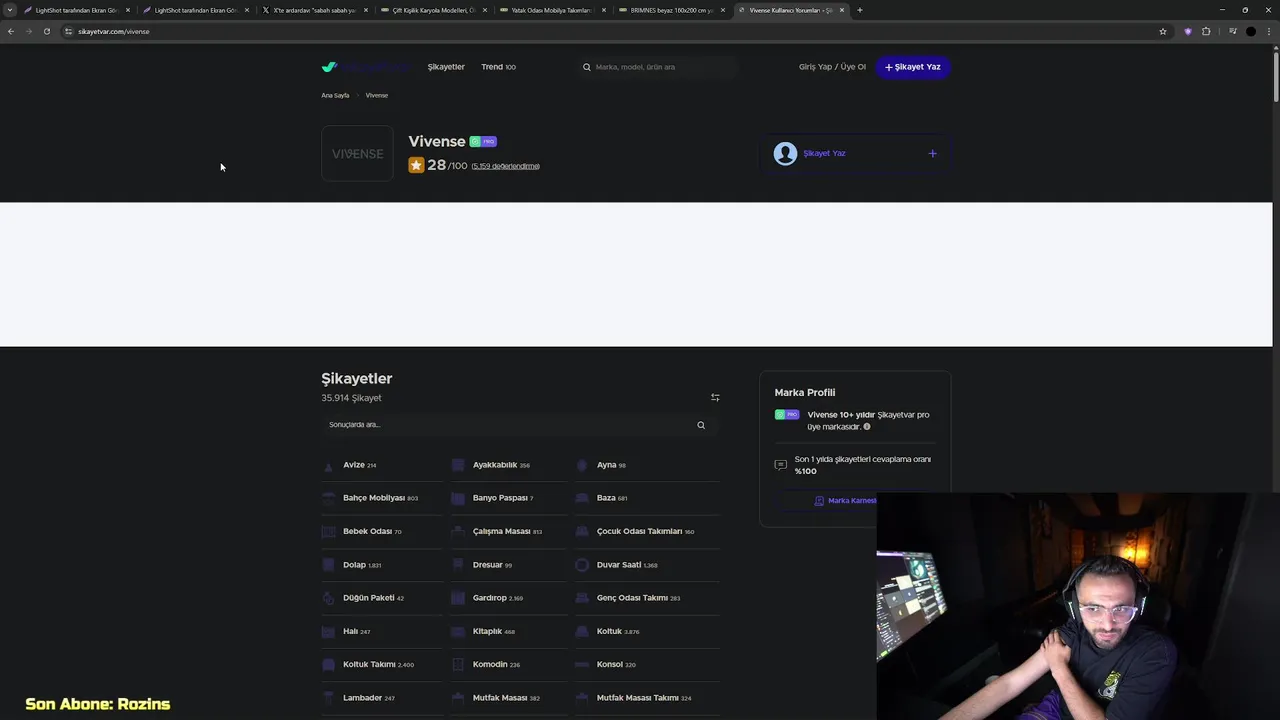Open the tab search dropdown arrow
This screenshot has height=720, width=1280.
tap(10, 10)
